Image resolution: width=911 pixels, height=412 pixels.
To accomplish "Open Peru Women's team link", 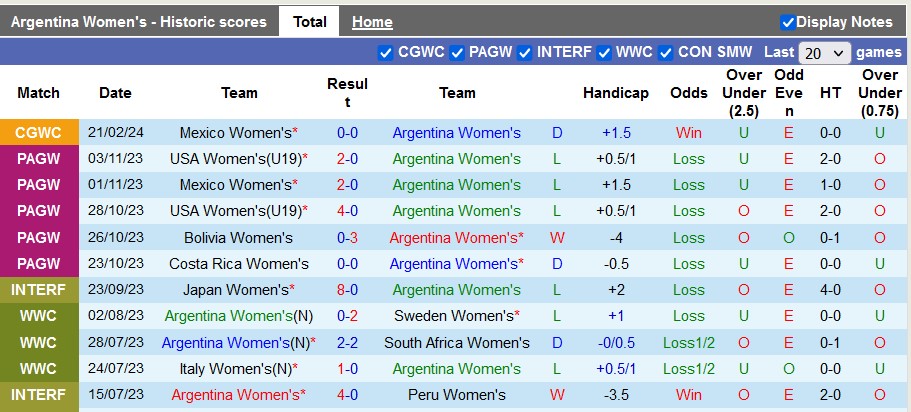I will [x=457, y=394].
